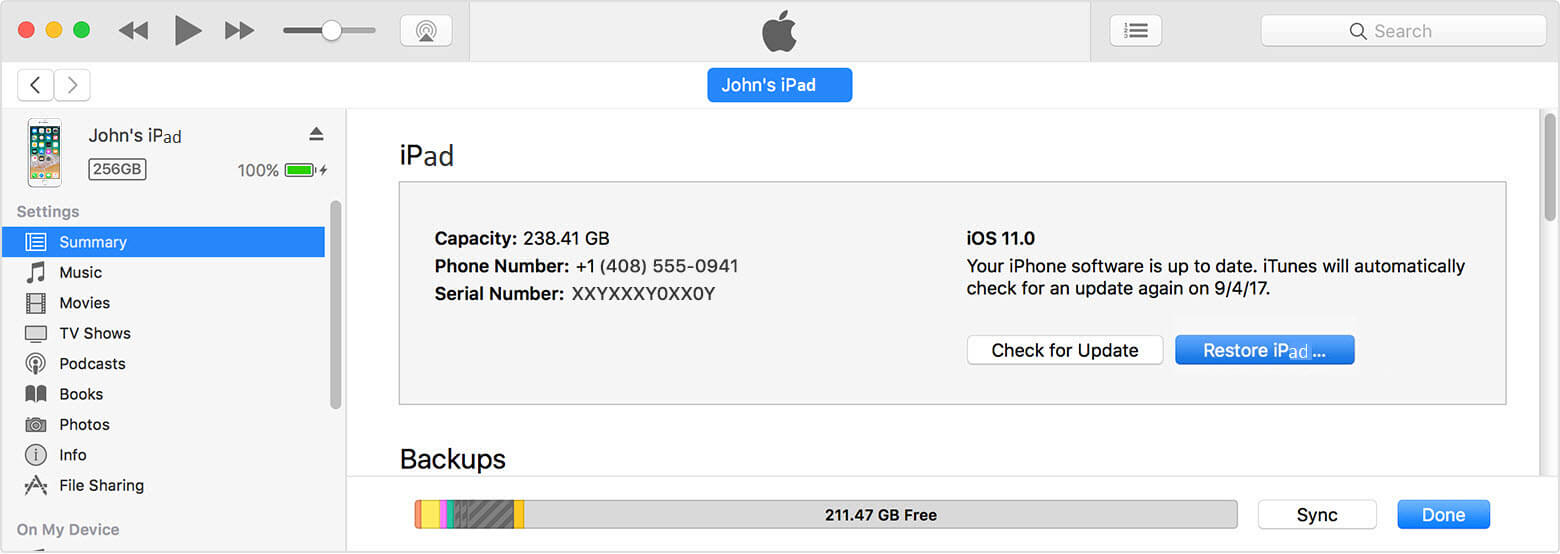The width and height of the screenshot is (1560, 554).
Task: Click the Restore iPad button
Action: [1264, 350]
